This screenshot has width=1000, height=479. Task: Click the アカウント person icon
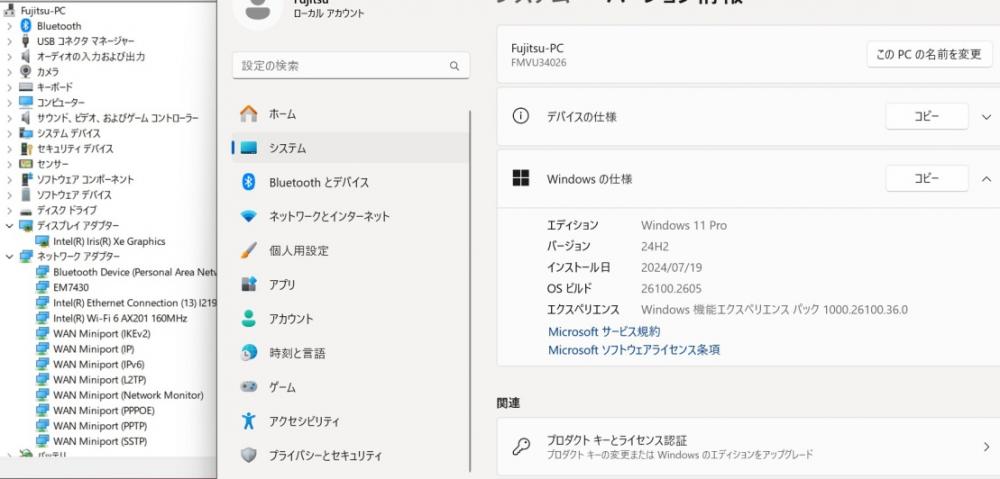(x=249, y=318)
